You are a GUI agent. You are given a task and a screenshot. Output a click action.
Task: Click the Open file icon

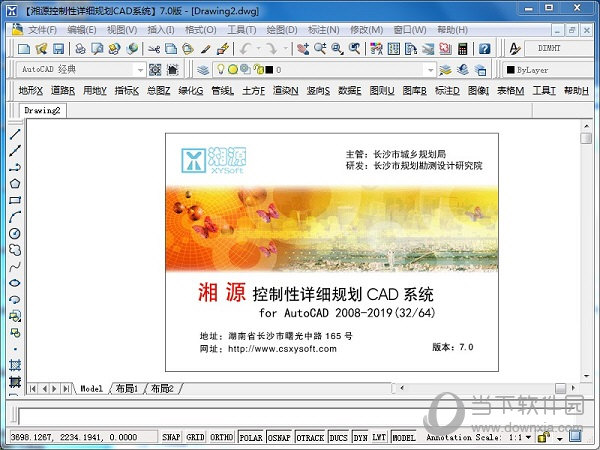(41, 49)
